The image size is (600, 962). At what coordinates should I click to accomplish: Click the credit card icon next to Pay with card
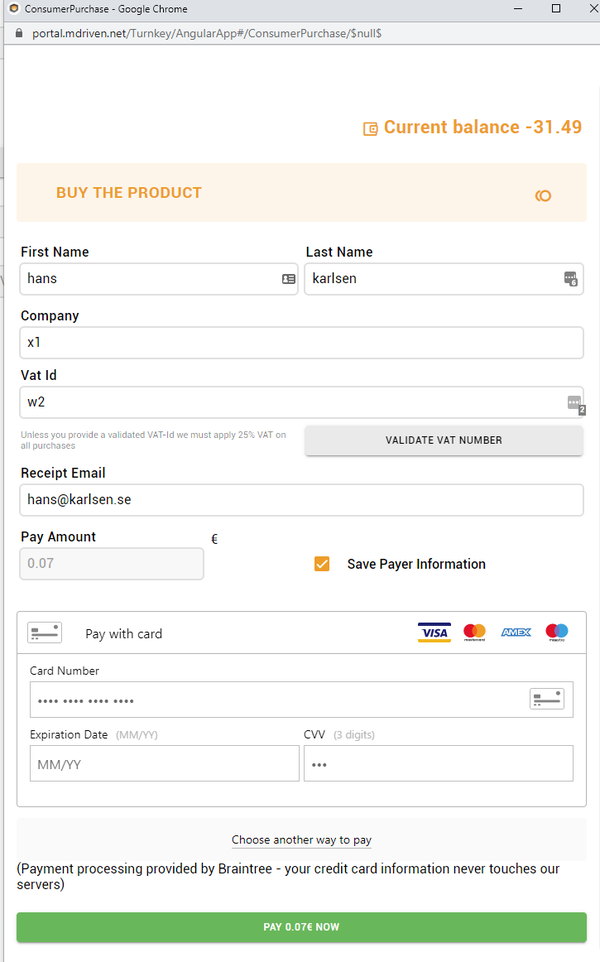[x=45, y=633]
